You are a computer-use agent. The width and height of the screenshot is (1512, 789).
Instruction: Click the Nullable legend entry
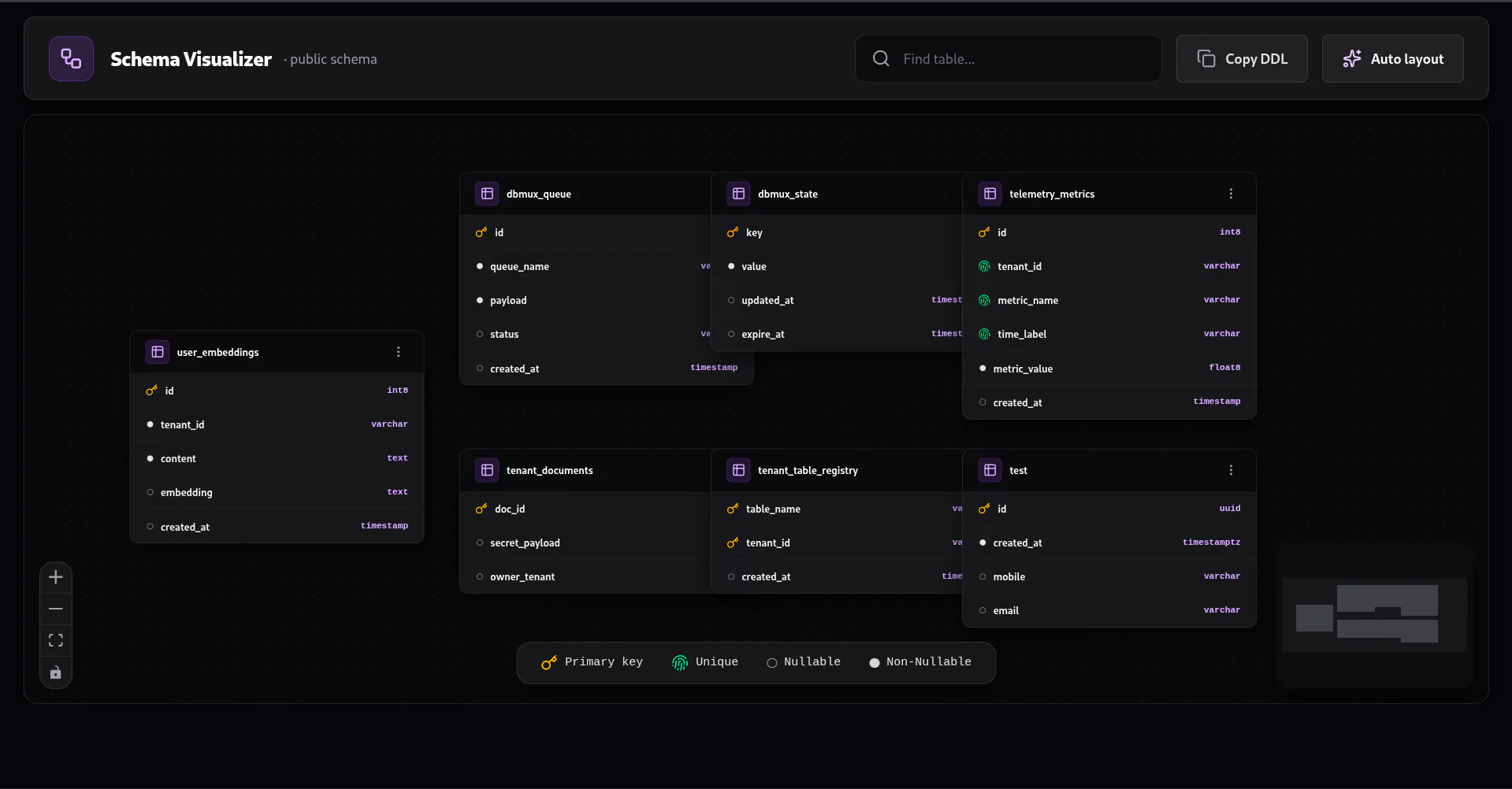pos(804,662)
